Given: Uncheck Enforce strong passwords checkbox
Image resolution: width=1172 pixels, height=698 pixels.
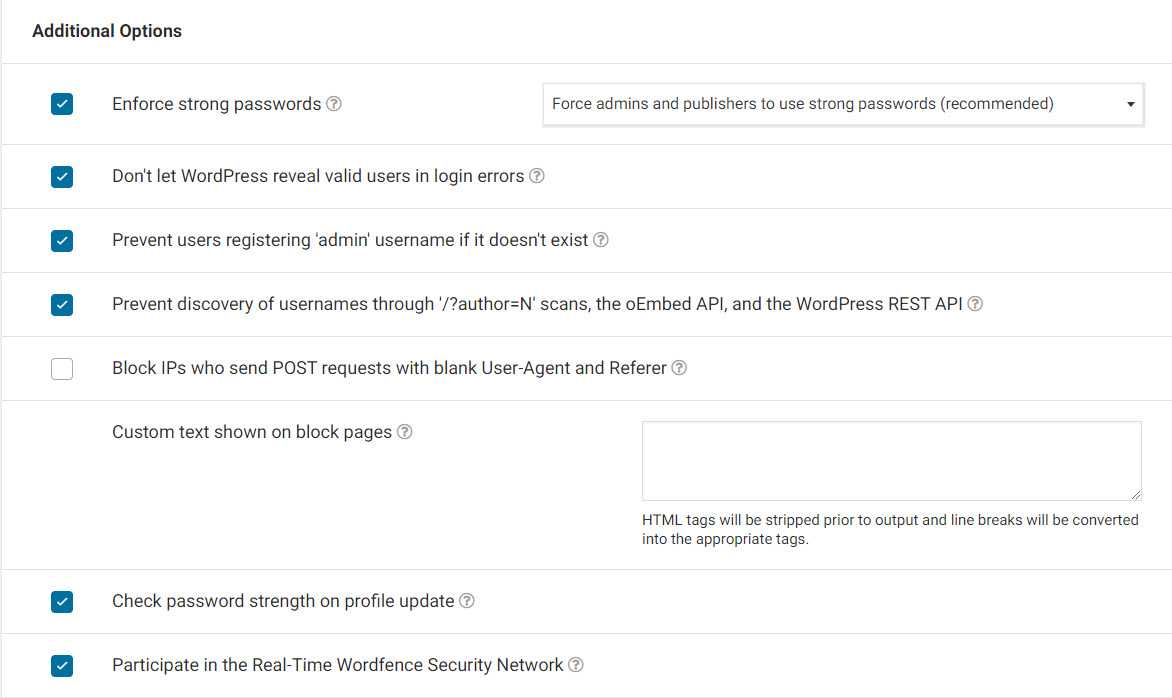Looking at the screenshot, I should coord(62,104).
